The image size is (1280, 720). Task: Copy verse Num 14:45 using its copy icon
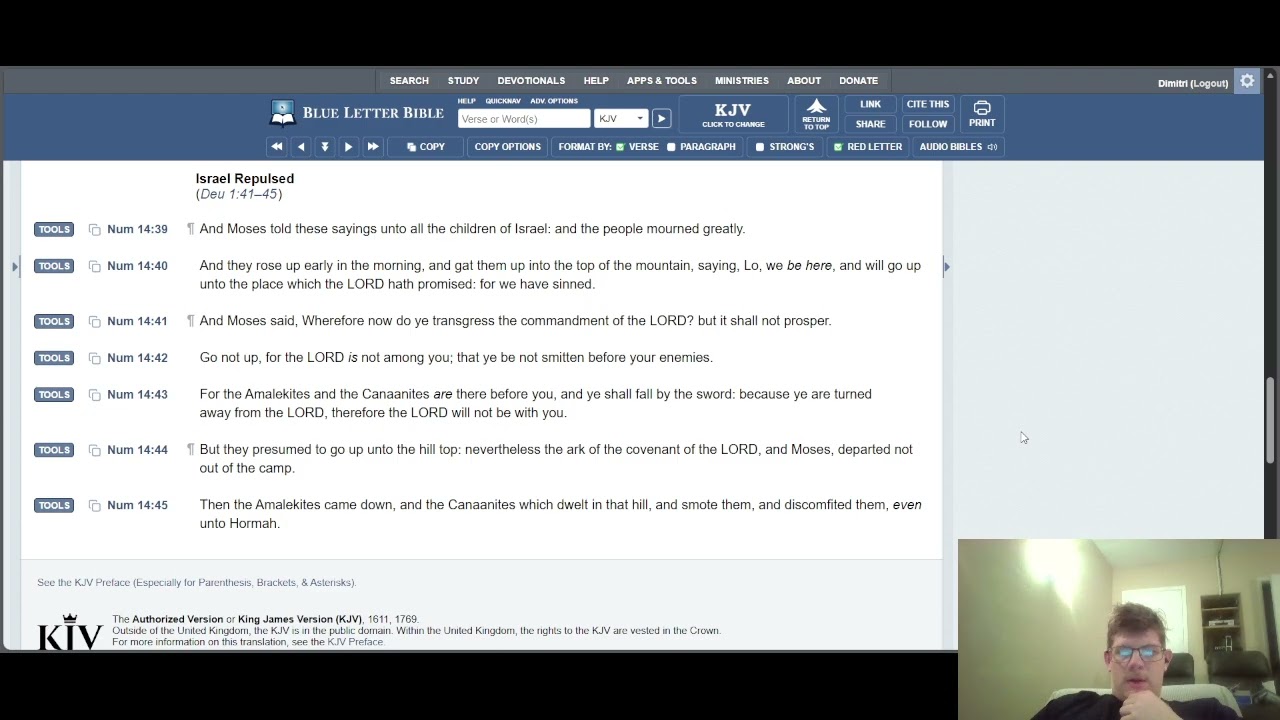coord(94,506)
